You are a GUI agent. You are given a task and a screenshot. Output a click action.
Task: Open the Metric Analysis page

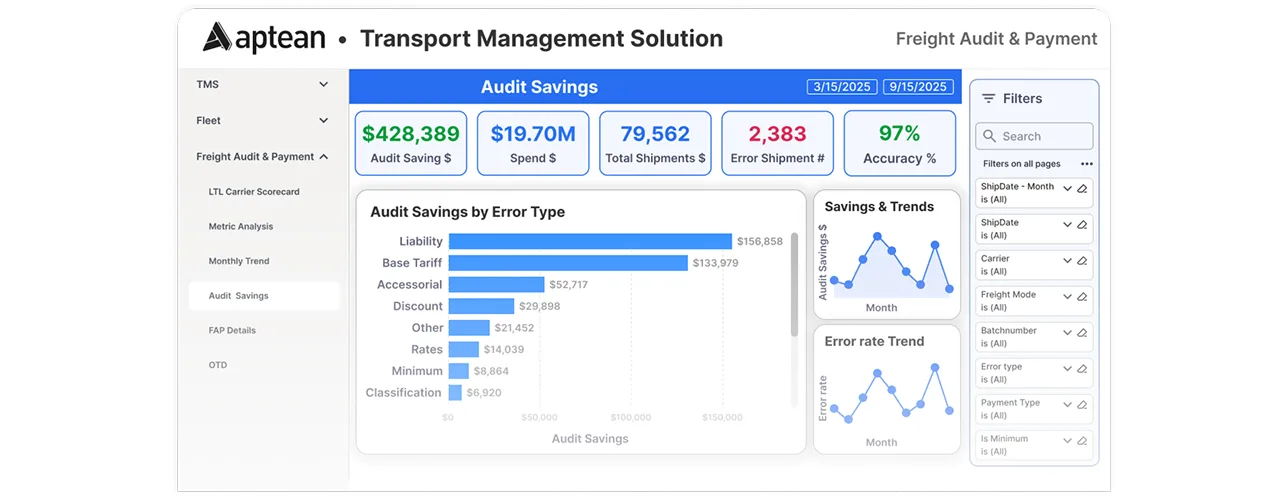tap(241, 227)
